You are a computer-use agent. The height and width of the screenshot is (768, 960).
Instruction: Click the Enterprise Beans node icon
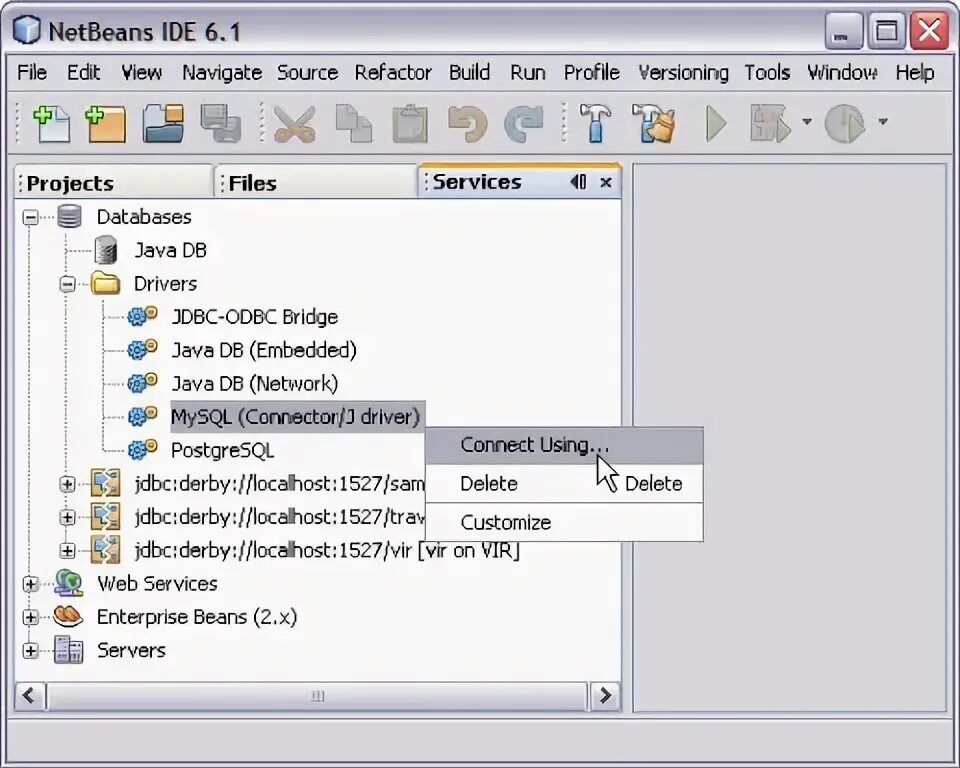pos(68,616)
